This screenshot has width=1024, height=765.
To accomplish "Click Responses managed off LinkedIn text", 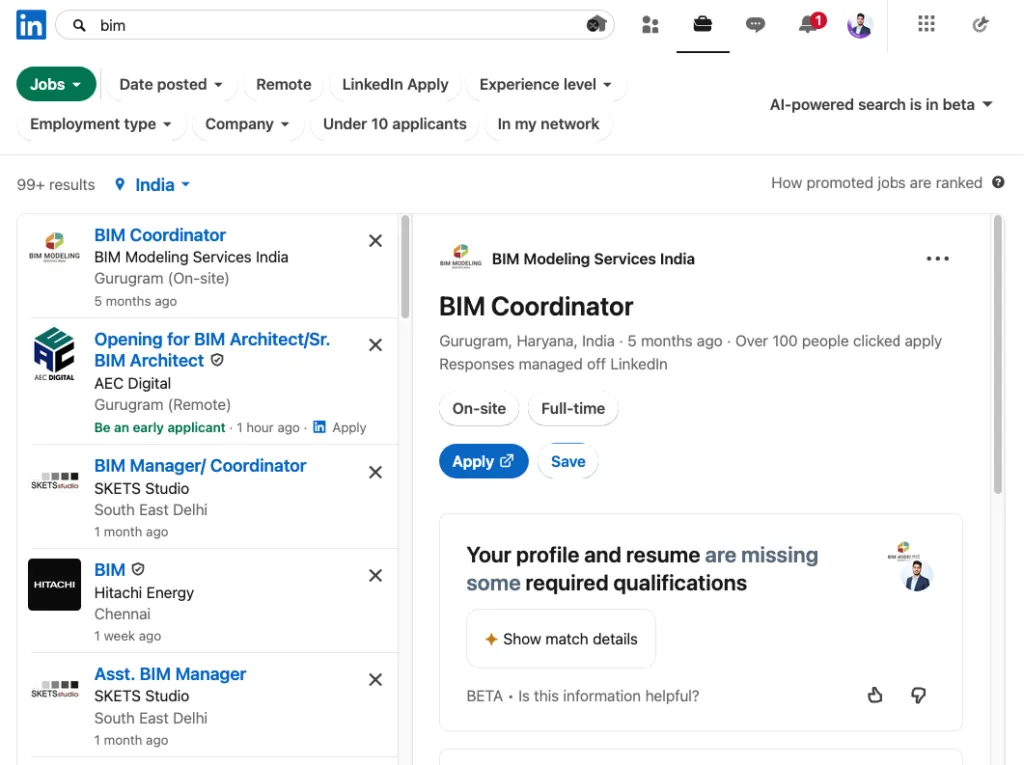I will tap(553, 365).
